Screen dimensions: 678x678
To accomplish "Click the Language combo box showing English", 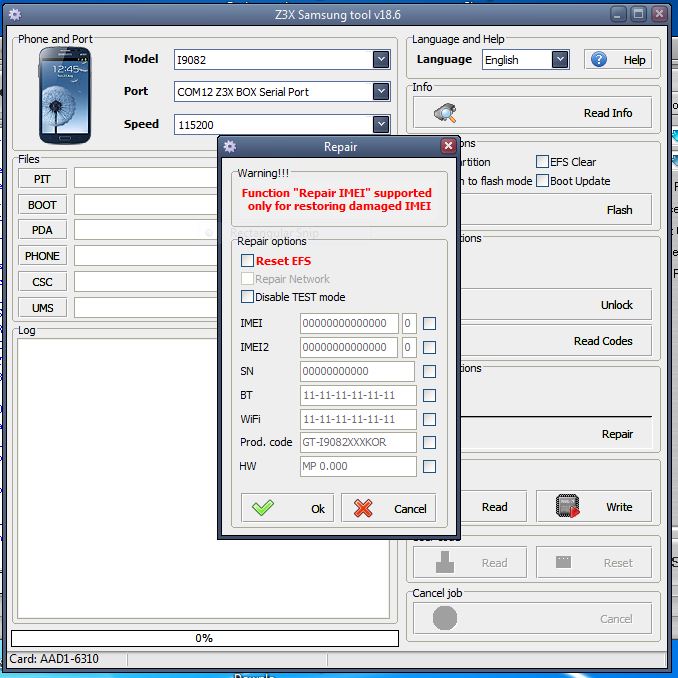I will (x=526, y=59).
